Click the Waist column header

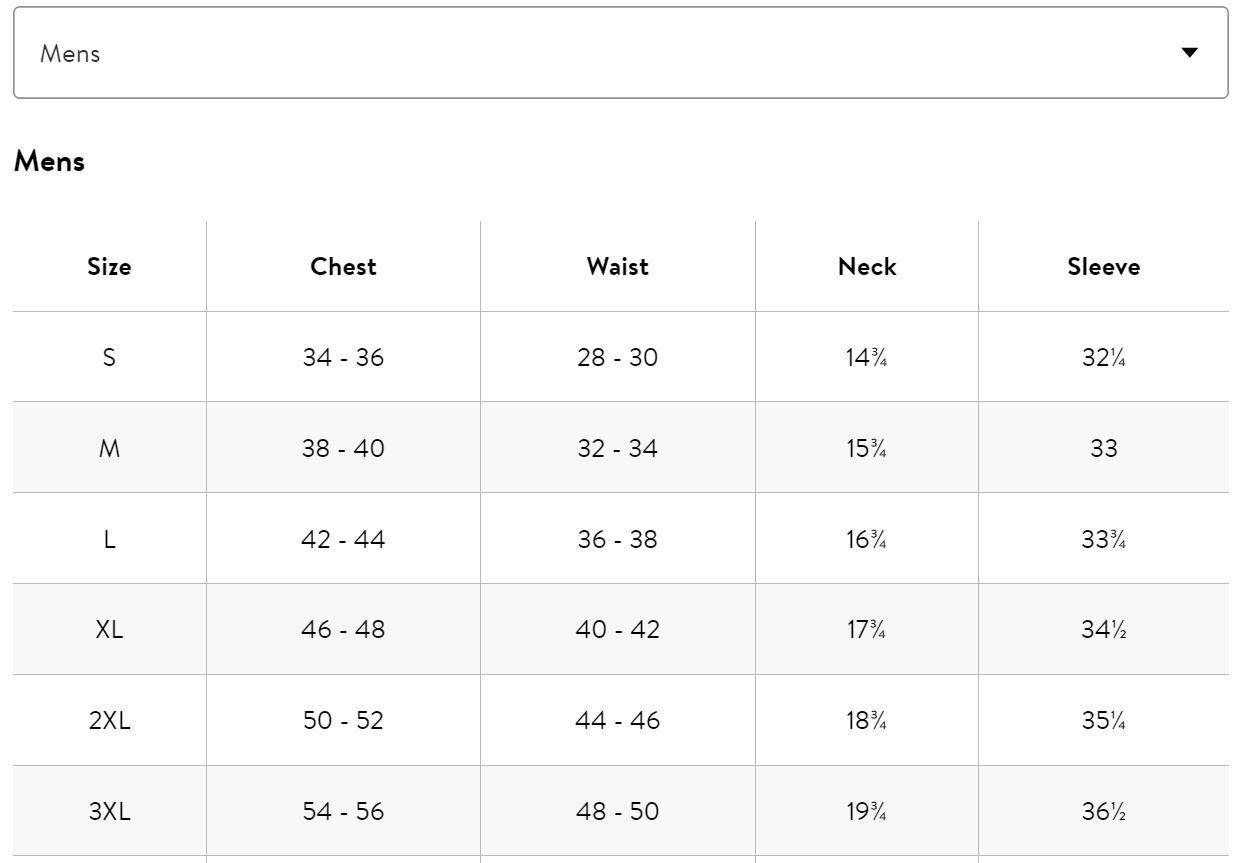click(617, 267)
